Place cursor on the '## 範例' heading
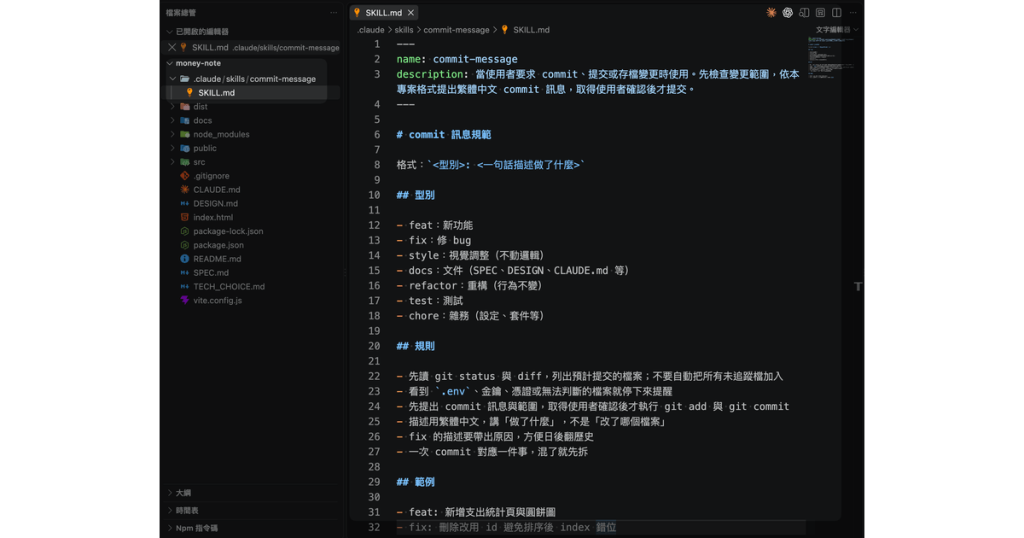The image size is (1024, 538). (415, 482)
